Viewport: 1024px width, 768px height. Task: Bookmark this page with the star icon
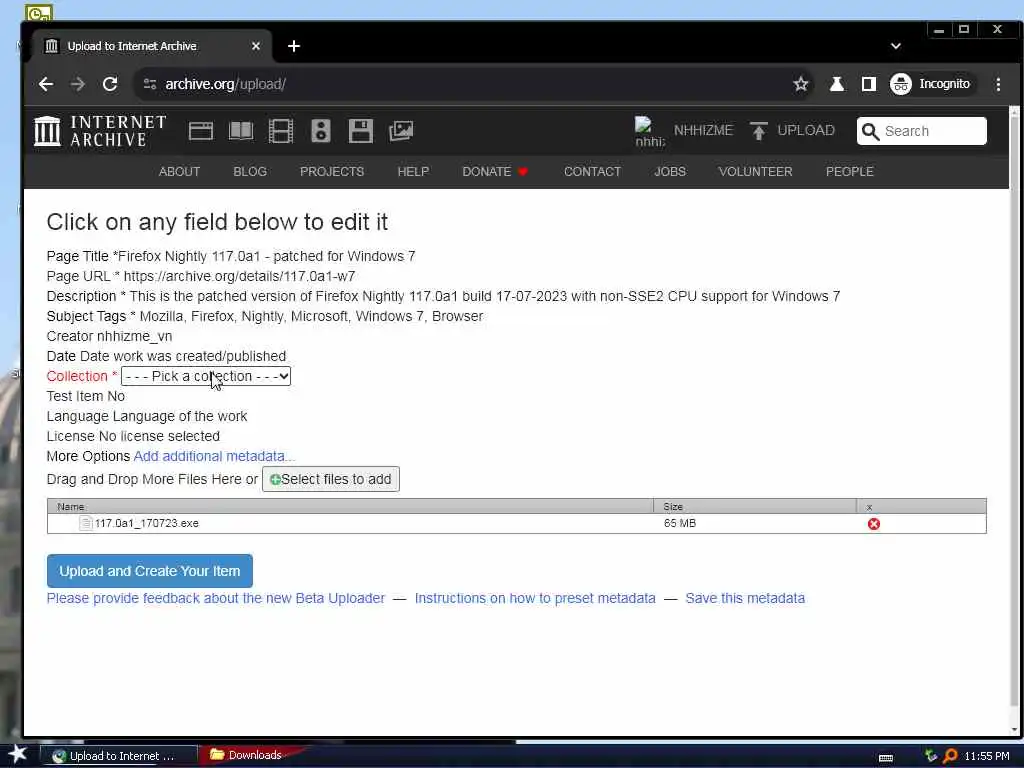[801, 84]
